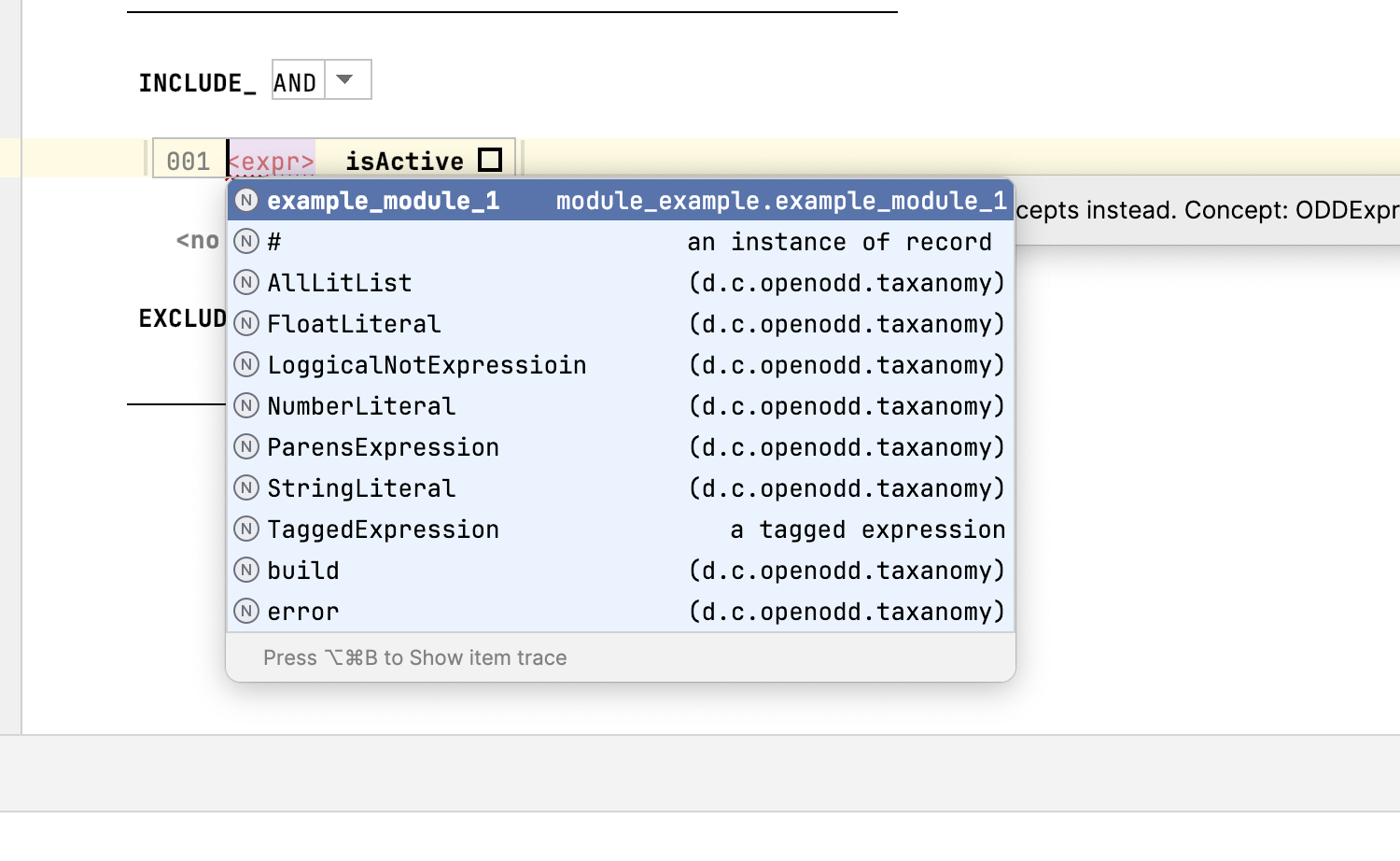Viewport: 1400px width, 861px height.
Task: Click the N icon beside NumberLiteral
Action: coord(246,406)
